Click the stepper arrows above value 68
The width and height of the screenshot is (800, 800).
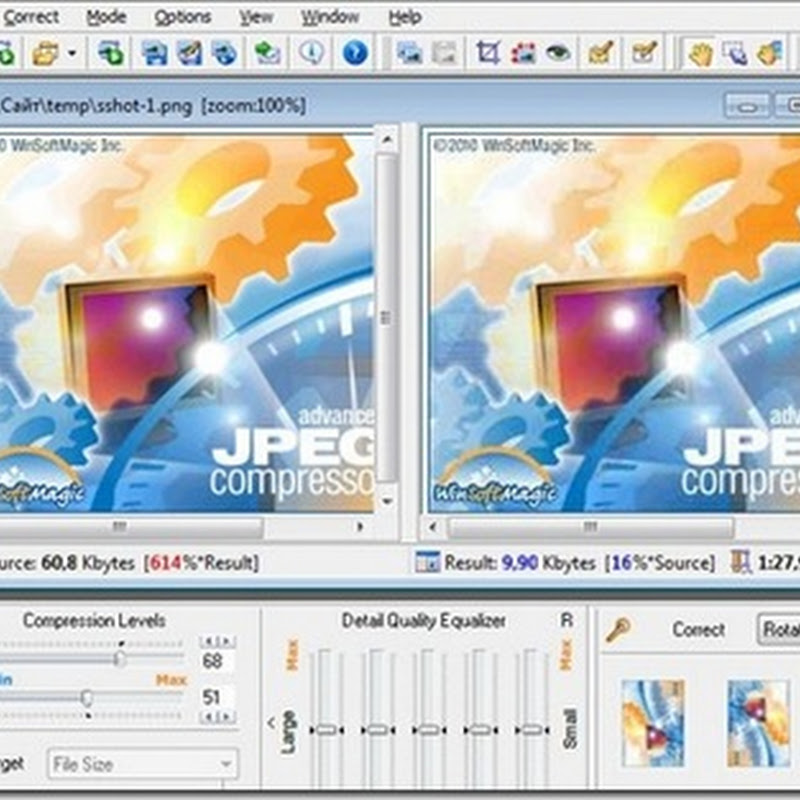pos(217,641)
